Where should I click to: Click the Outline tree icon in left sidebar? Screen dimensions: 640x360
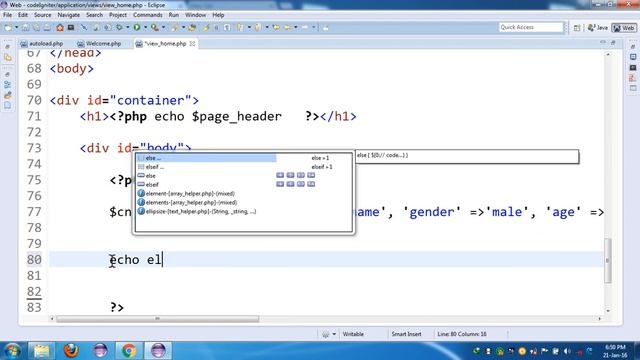(8, 85)
